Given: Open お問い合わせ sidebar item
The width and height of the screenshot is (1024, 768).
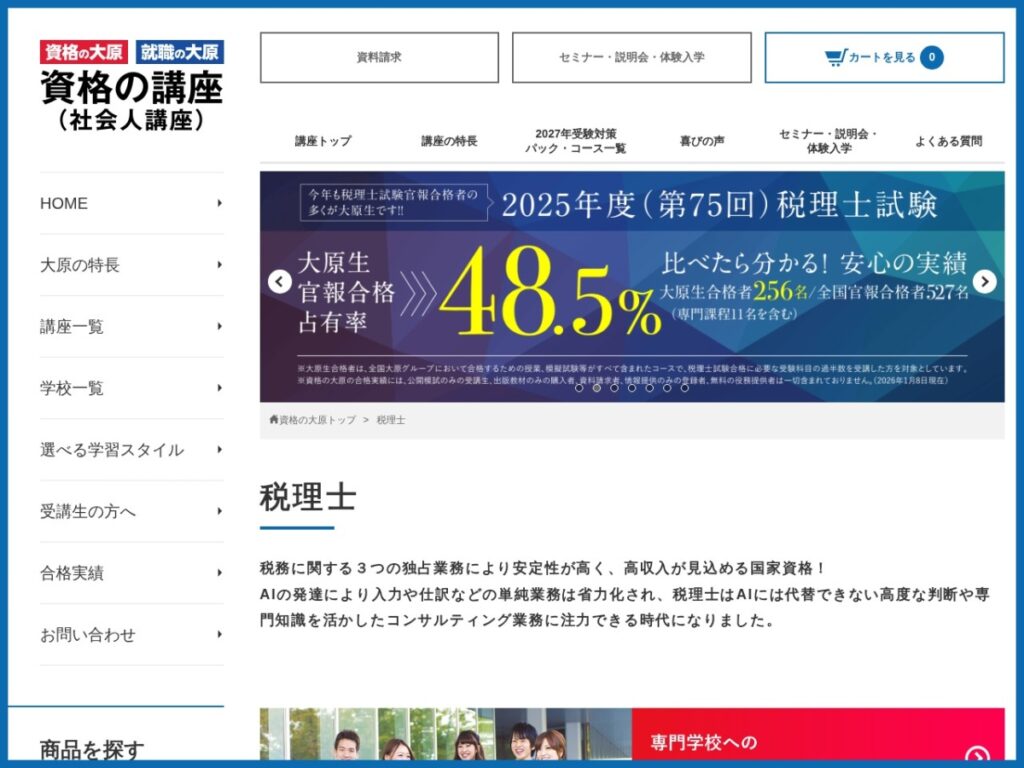Looking at the screenshot, I should [132, 634].
